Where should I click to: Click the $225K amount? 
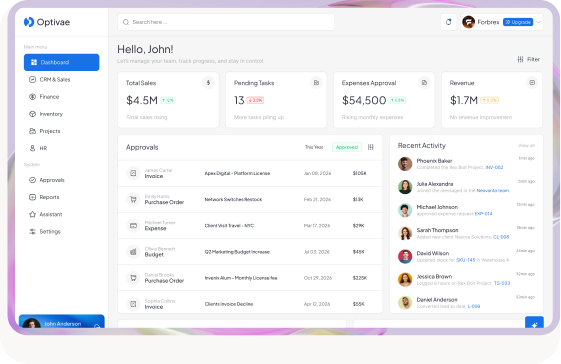tap(360, 278)
